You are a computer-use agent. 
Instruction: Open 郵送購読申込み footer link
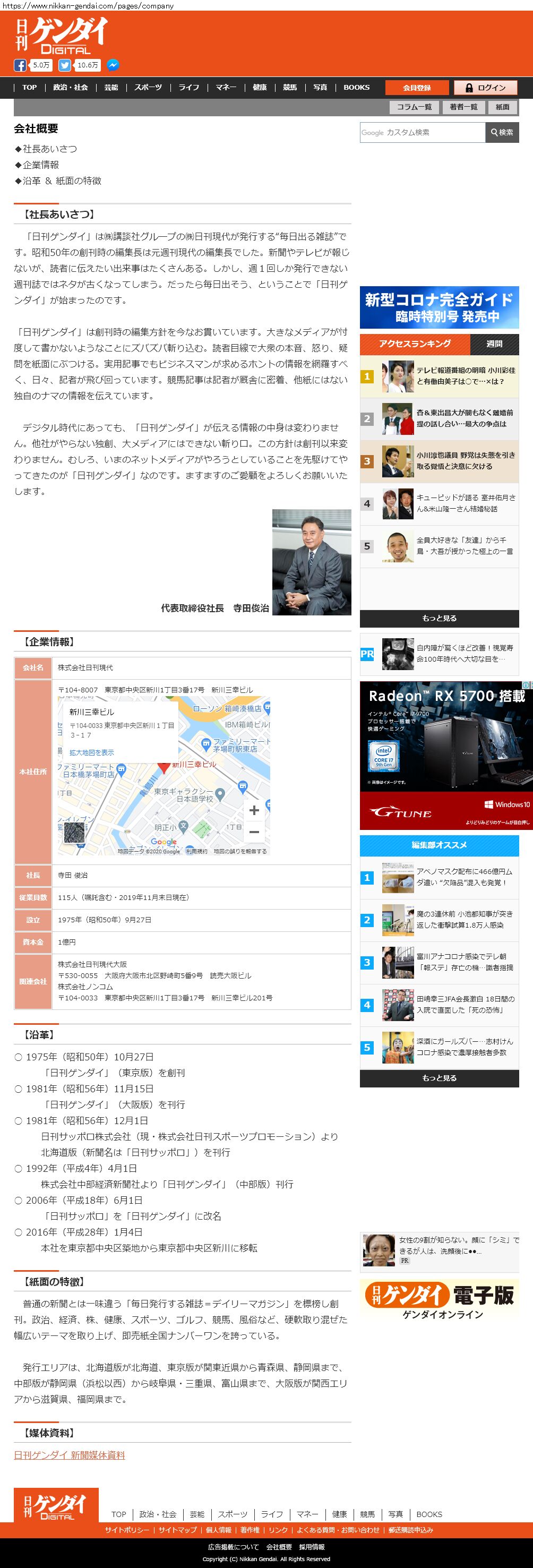point(411,1530)
